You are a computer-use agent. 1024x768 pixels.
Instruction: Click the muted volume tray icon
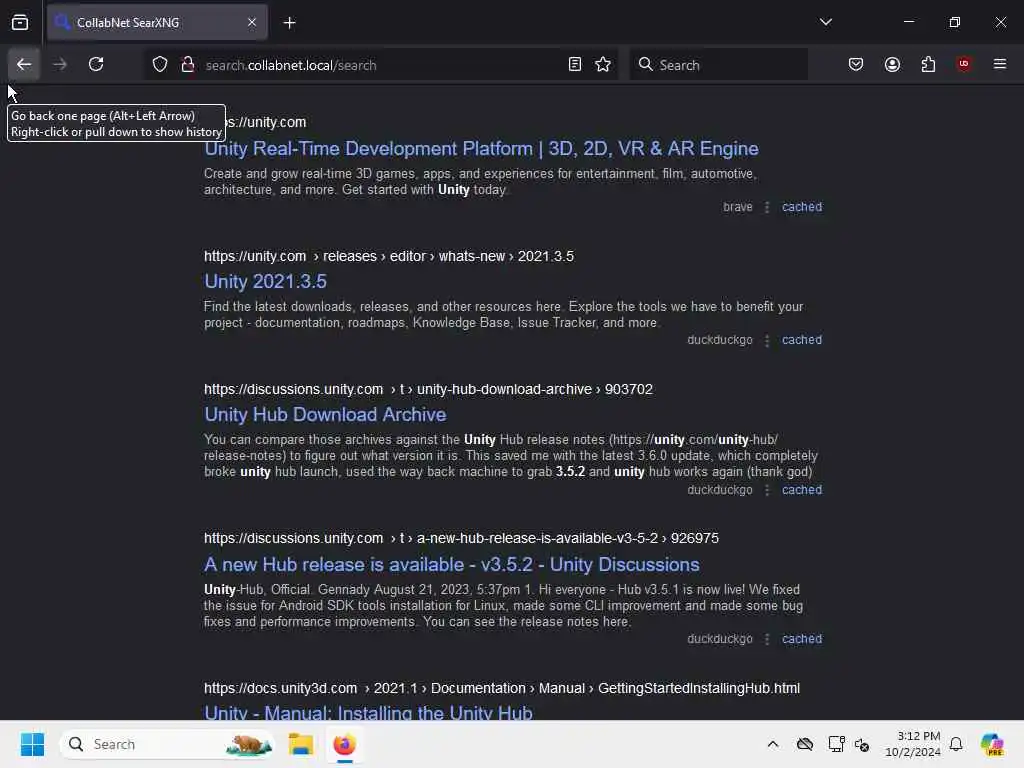862,744
